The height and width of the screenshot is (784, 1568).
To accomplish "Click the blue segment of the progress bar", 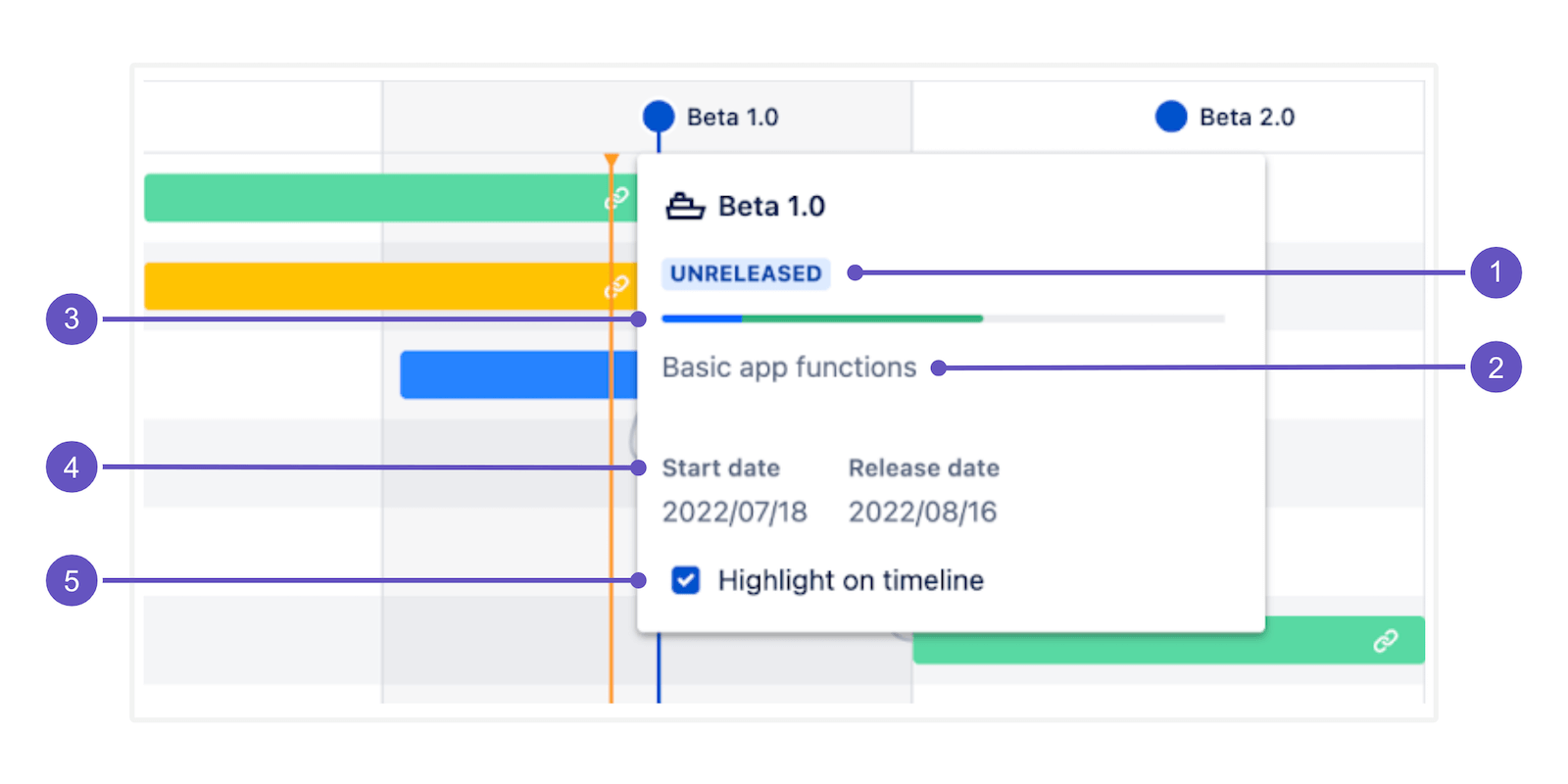I will tap(702, 318).
